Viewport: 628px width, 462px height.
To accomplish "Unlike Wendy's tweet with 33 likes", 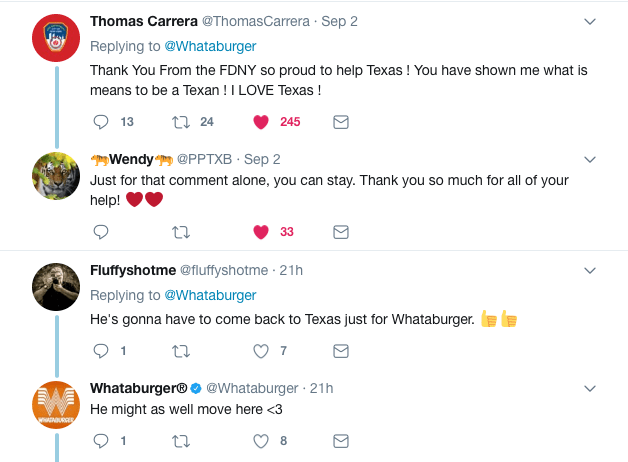I will point(261,232).
